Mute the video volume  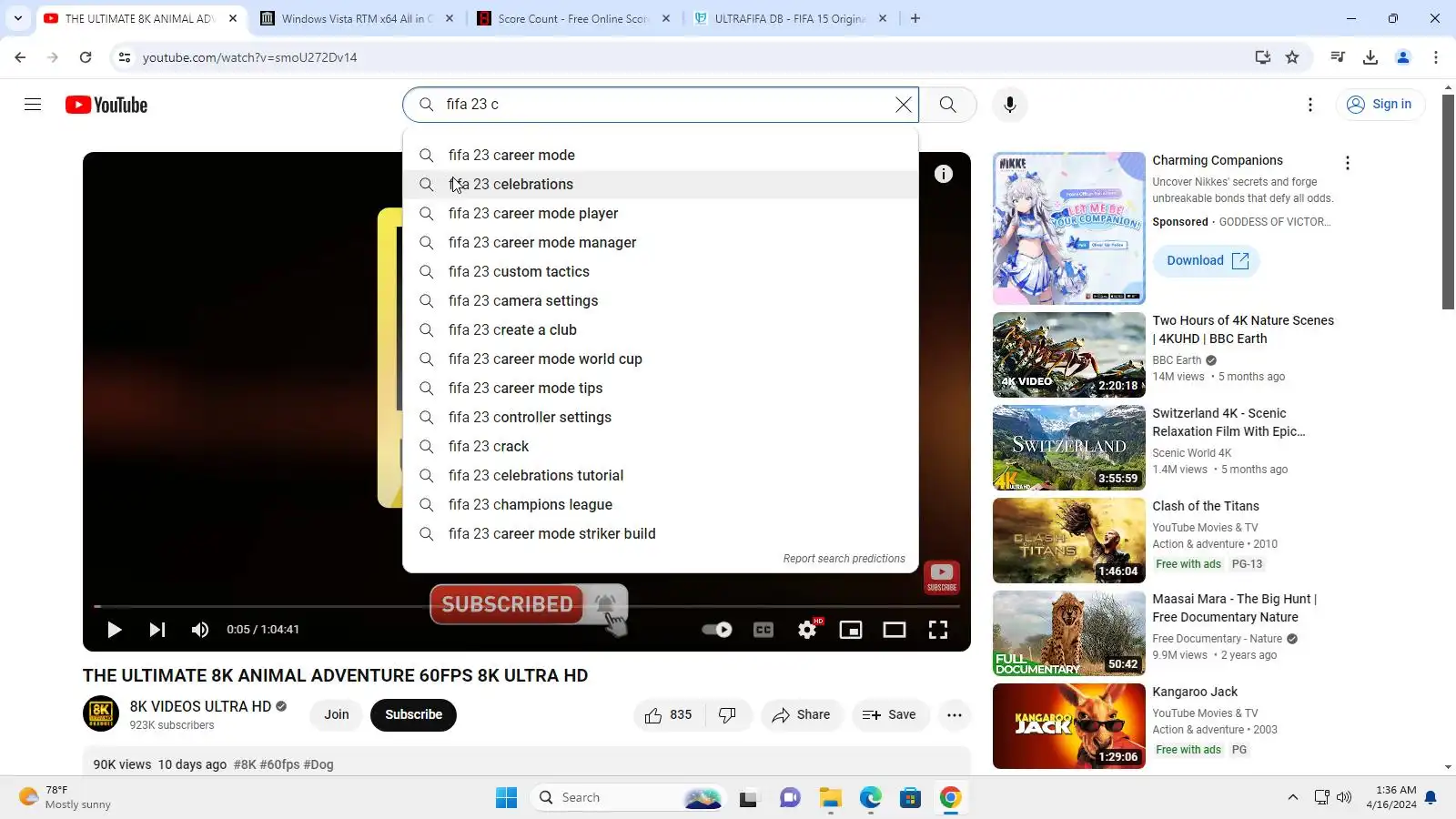[200, 630]
